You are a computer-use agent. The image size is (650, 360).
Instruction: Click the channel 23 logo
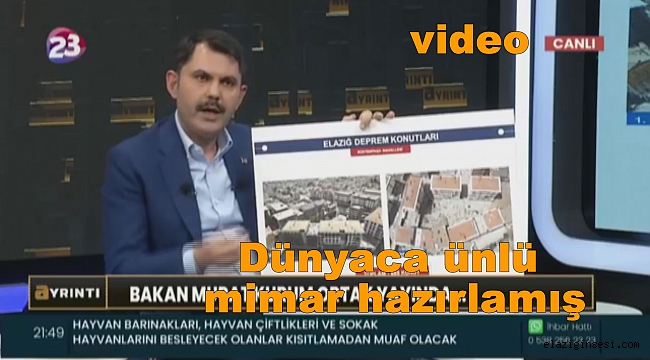pyautogui.click(x=66, y=45)
